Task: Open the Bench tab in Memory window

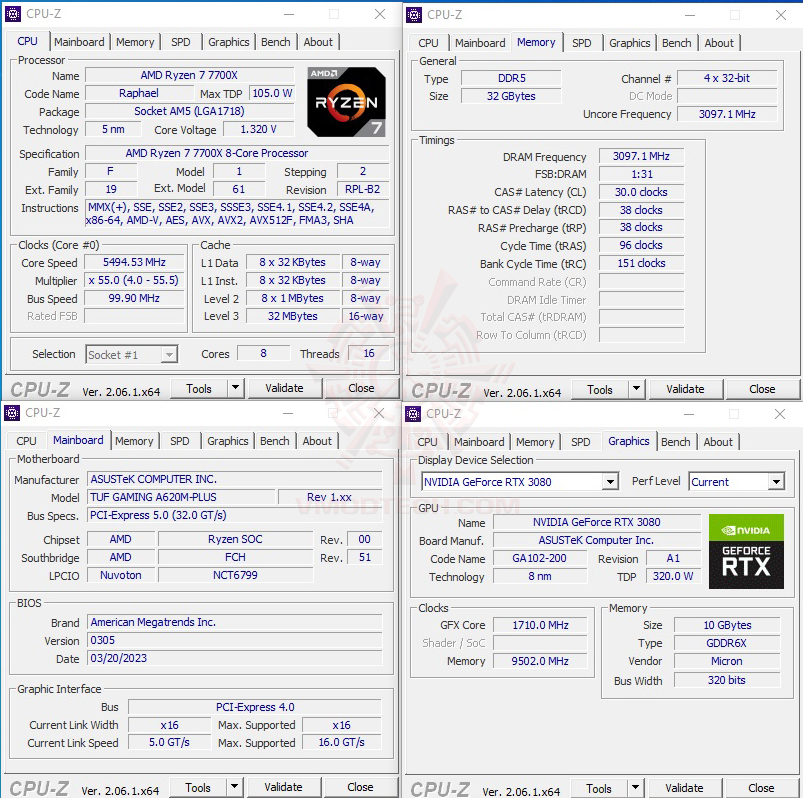Action: tap(676, 42)
